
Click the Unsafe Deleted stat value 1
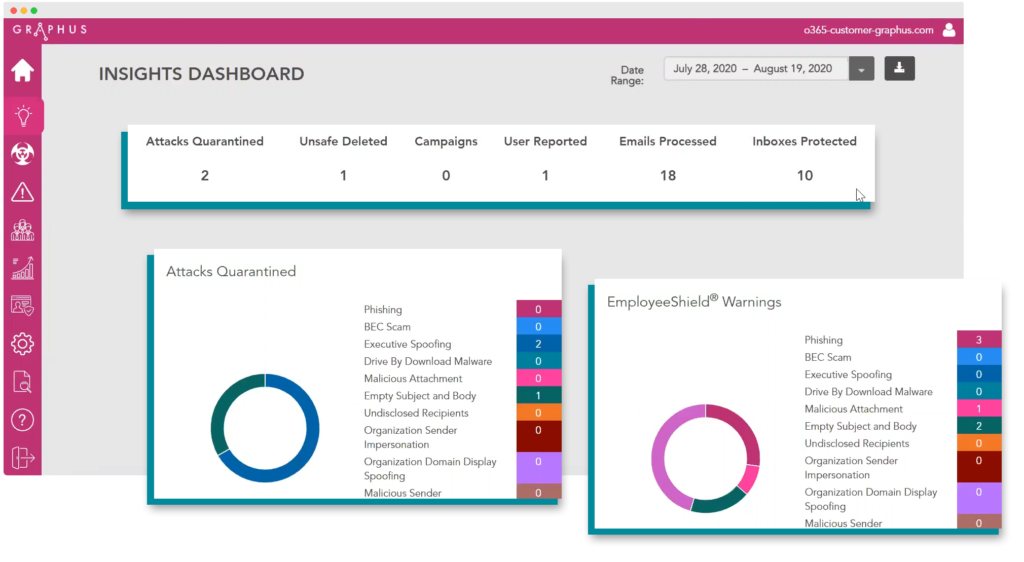pyautogui.click(x=343, y=176)
